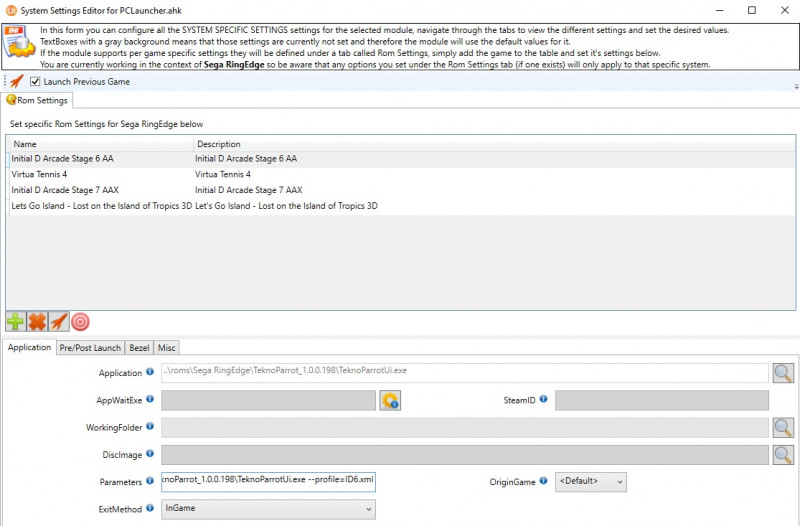Switch to the Pre/Post Launch tab
800x526 pixels.
tap(90, 348)
